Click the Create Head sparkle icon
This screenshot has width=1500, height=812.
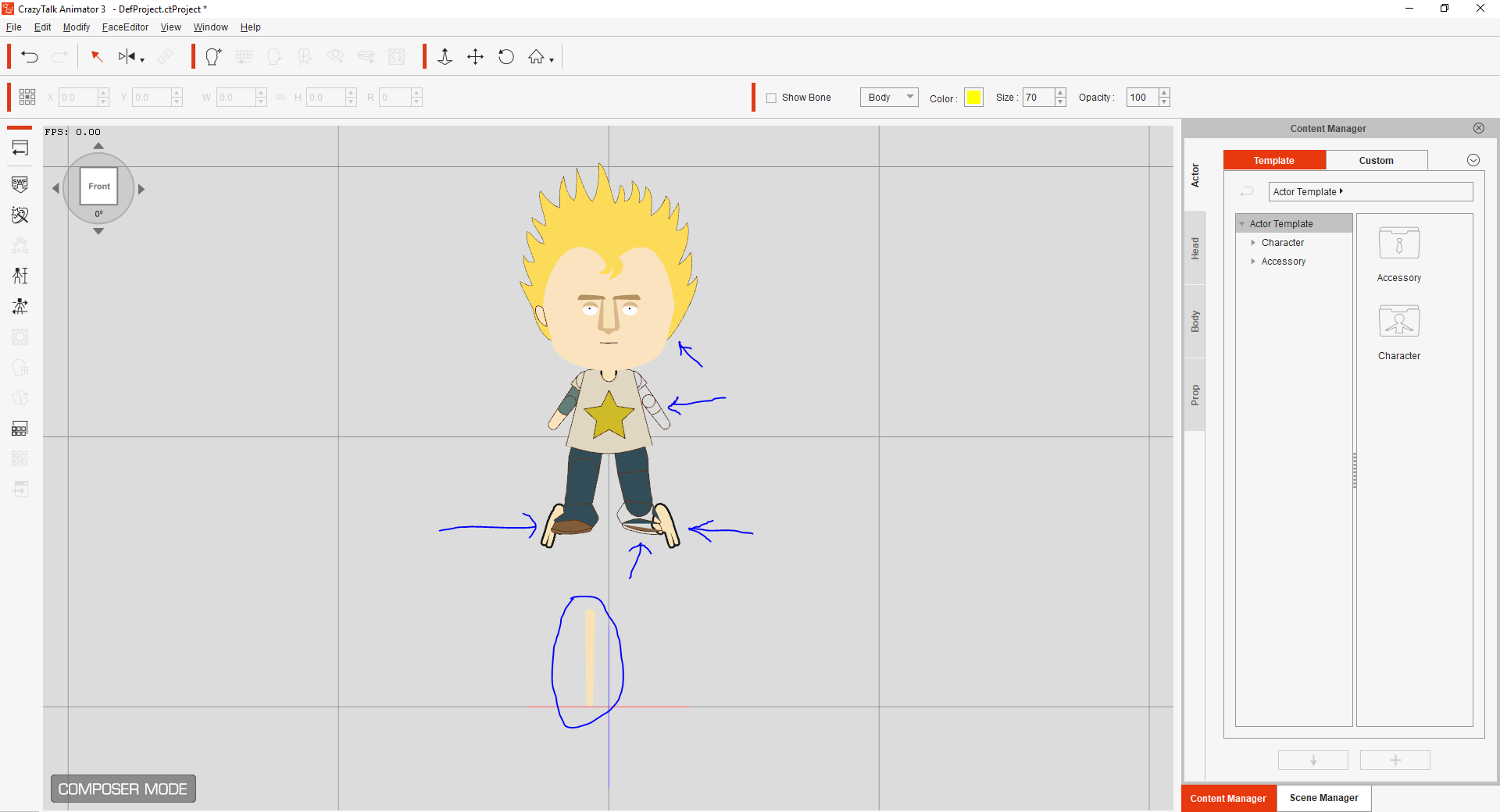coord(213,57)
